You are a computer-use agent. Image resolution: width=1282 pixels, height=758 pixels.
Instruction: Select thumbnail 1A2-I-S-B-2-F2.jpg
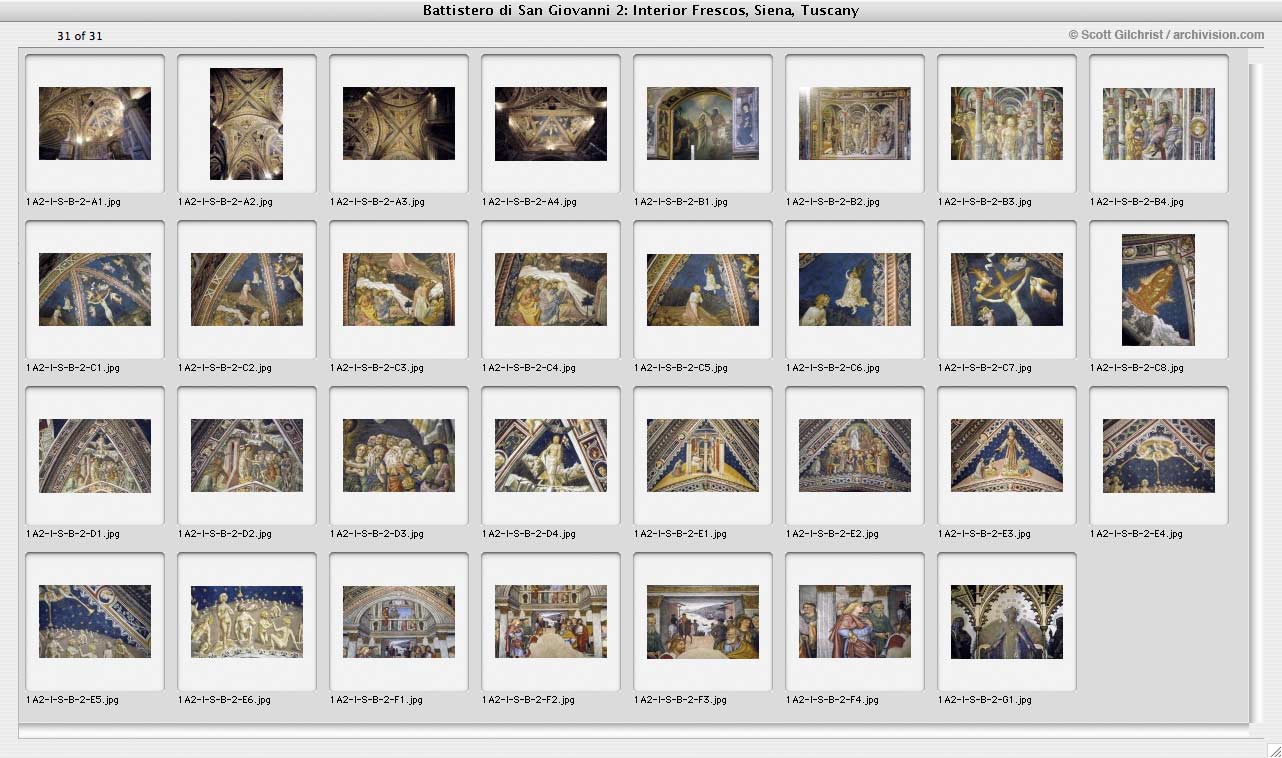(x=551, y=621)
